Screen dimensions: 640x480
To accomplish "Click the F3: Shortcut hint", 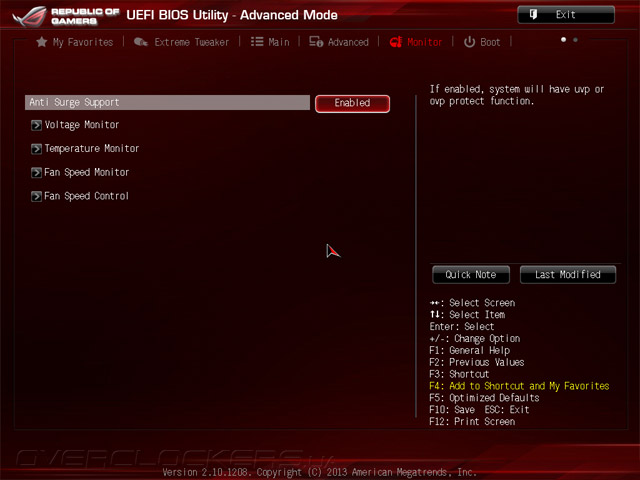I will pos(459,374).
